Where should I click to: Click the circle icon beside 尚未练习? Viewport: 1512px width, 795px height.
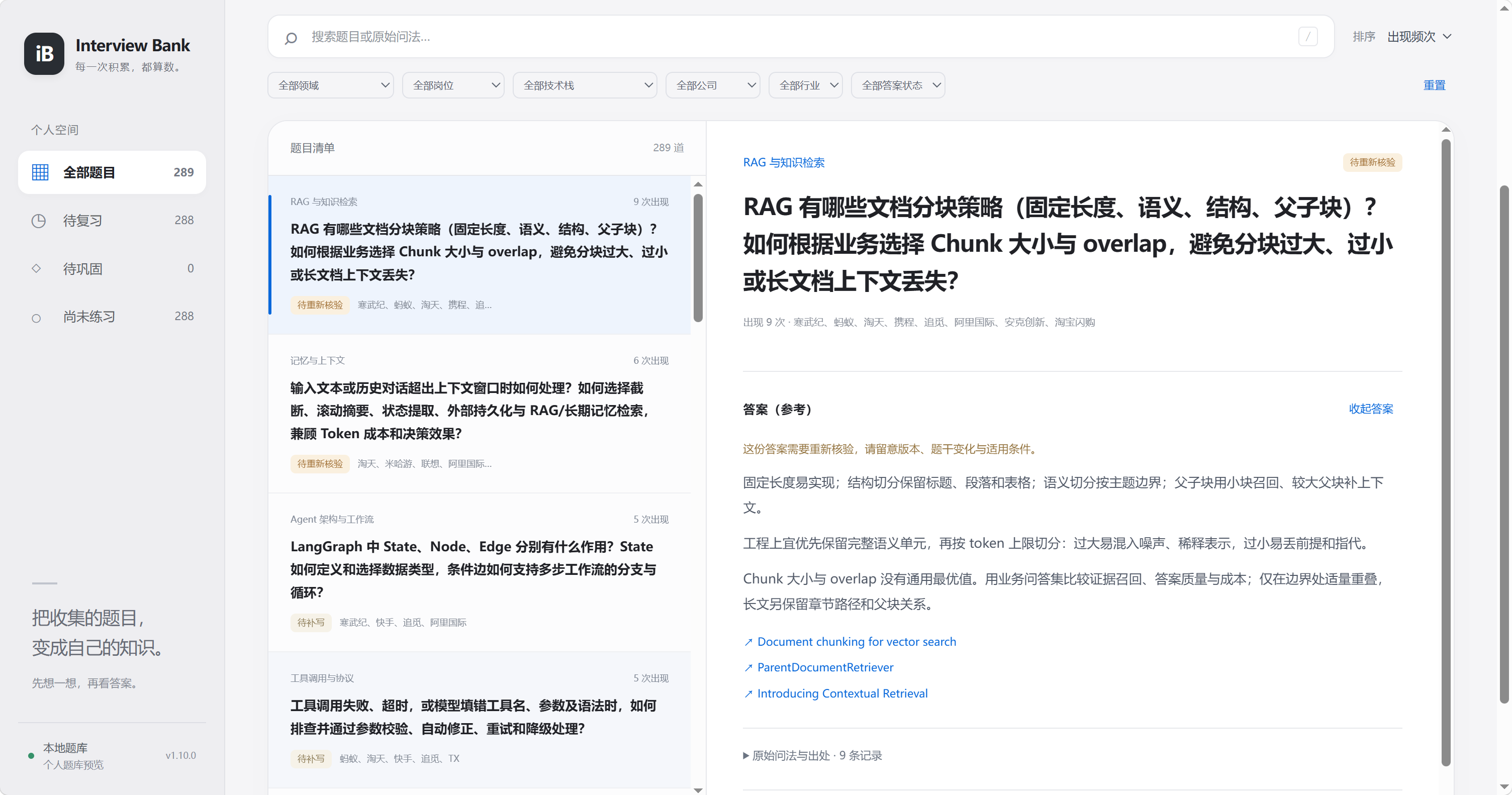click(36, 318)
